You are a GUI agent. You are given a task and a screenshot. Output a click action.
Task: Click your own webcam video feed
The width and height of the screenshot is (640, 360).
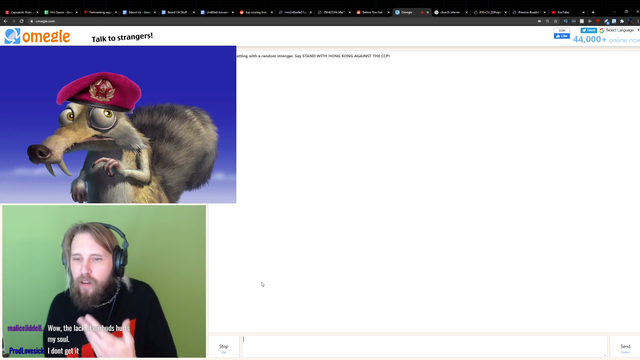[x=104, y=281]
